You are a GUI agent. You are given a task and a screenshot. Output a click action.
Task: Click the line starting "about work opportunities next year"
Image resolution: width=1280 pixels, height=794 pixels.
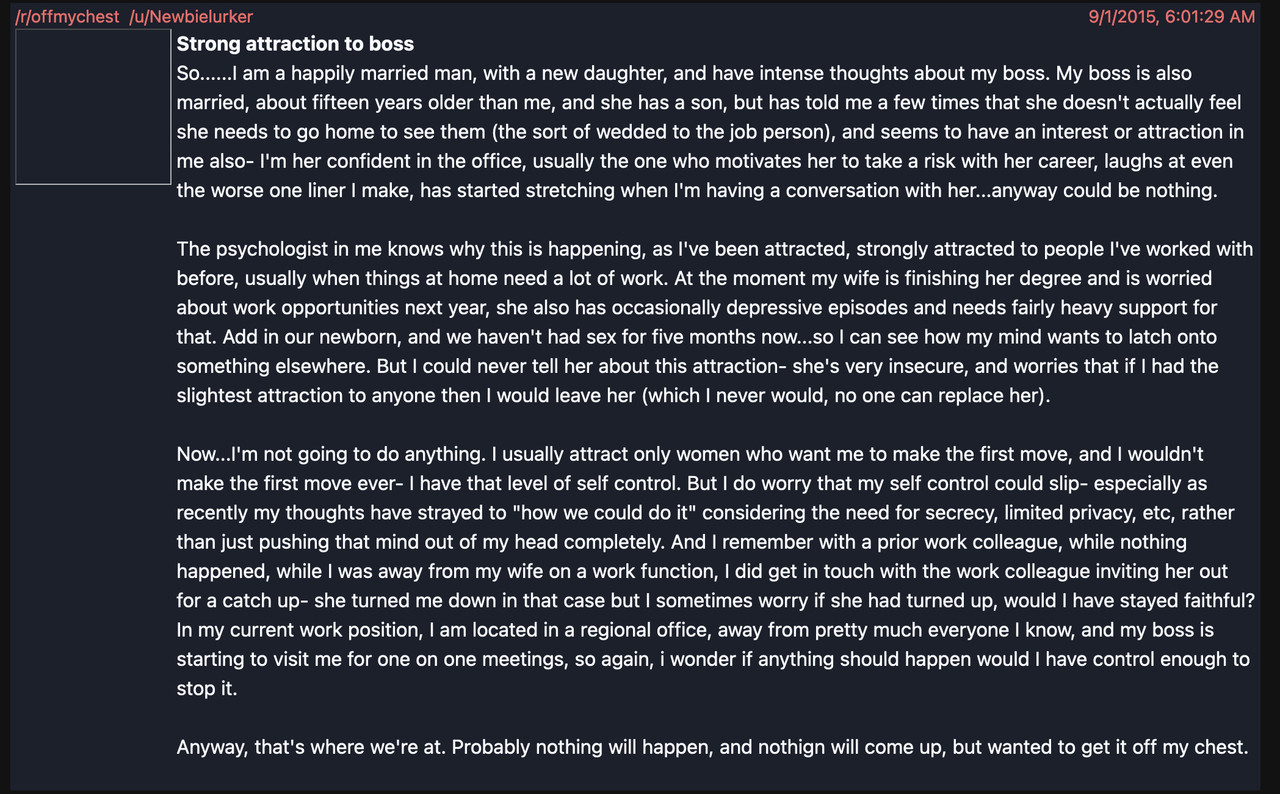click(697, 308)
